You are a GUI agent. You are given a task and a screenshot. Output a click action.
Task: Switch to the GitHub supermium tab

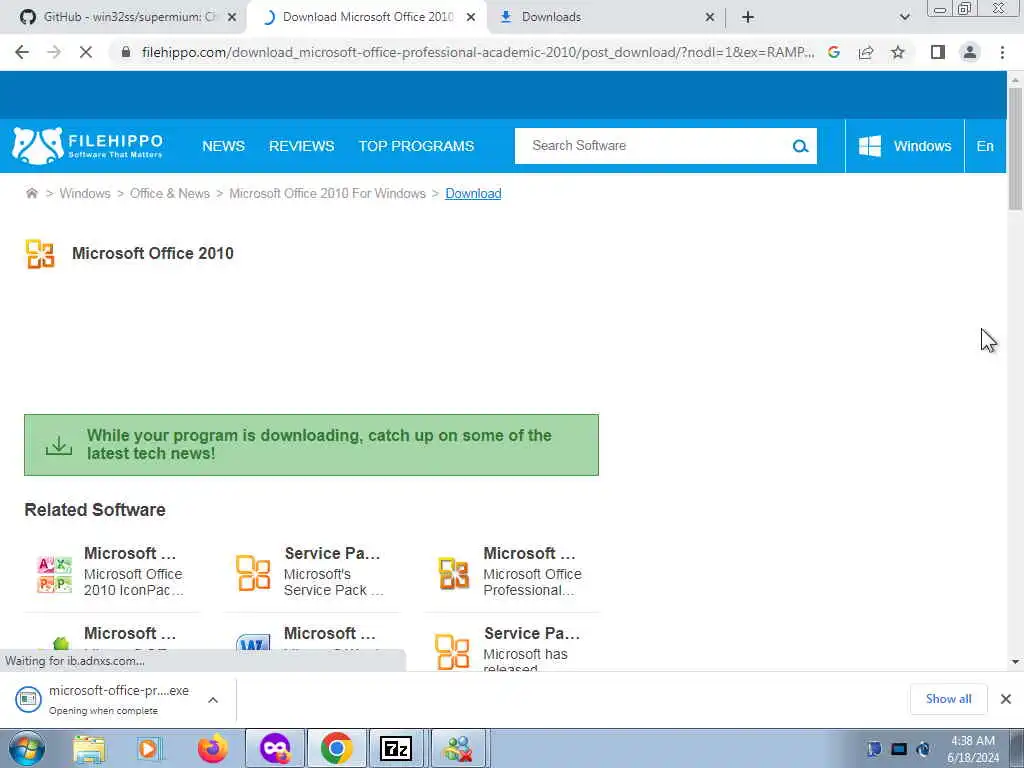pos(122,17)
